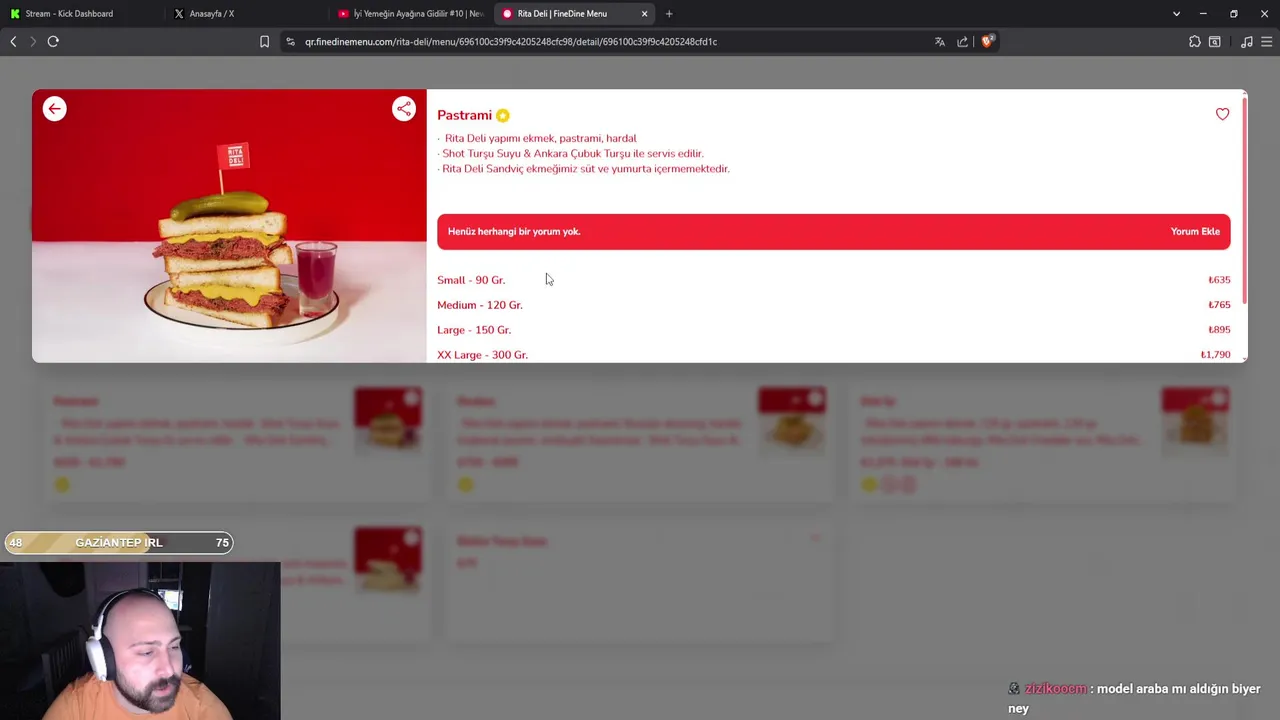The height and width of the screenshot is (720, 1280).
Task: Click the ₺1,790 price
Action: (1215, 355)
